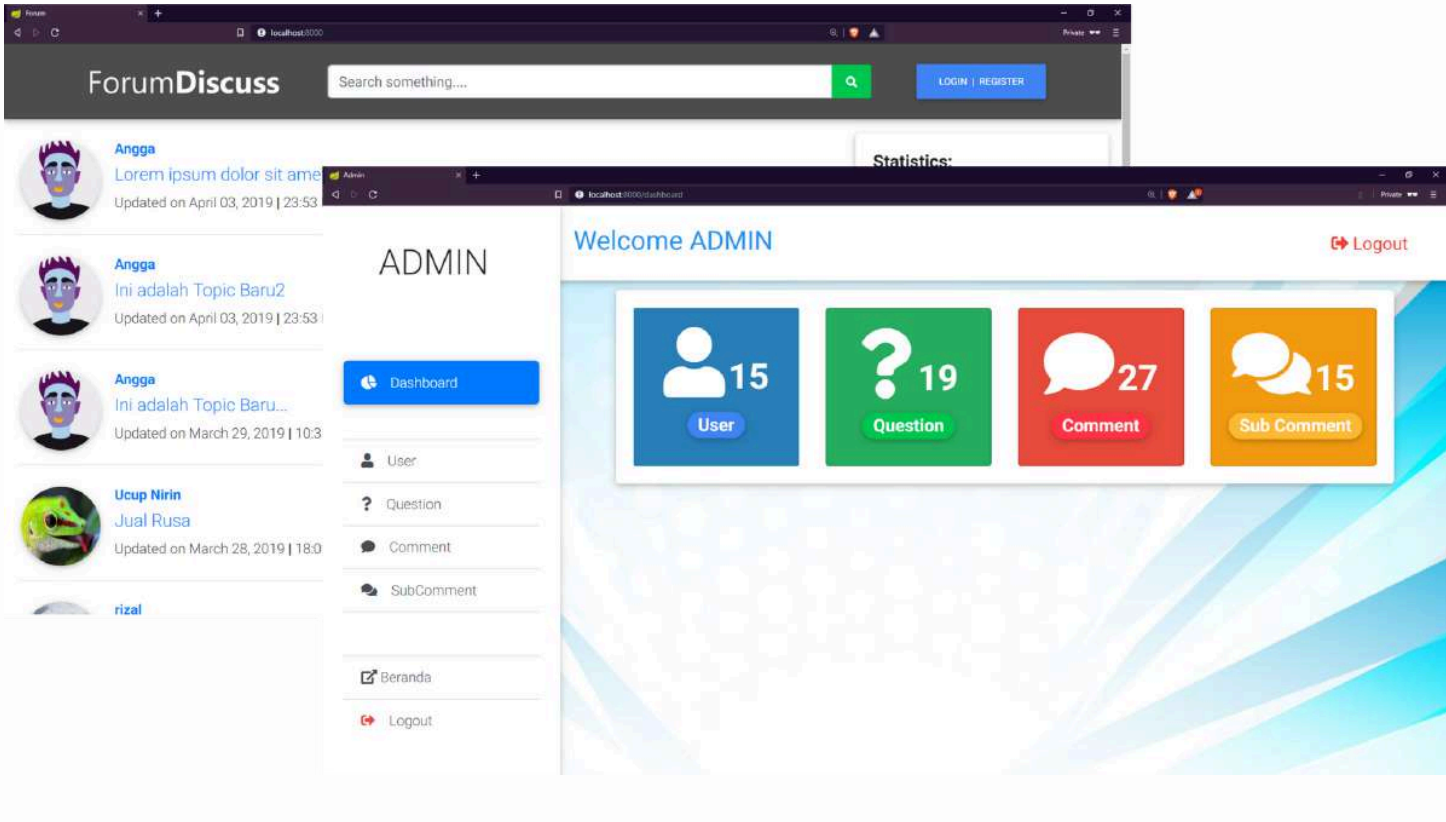Screen dimensions: 1446x822
Task: Open new tab in Admin browser window
Action: 476,175
